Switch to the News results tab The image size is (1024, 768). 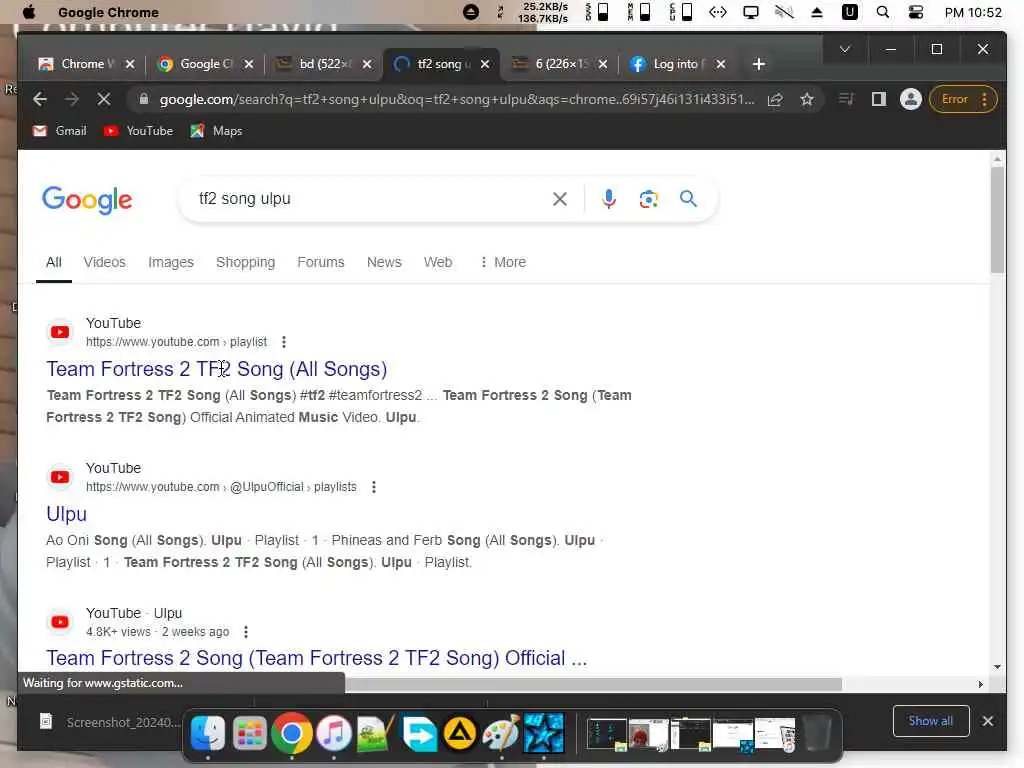tap(384, 262)
